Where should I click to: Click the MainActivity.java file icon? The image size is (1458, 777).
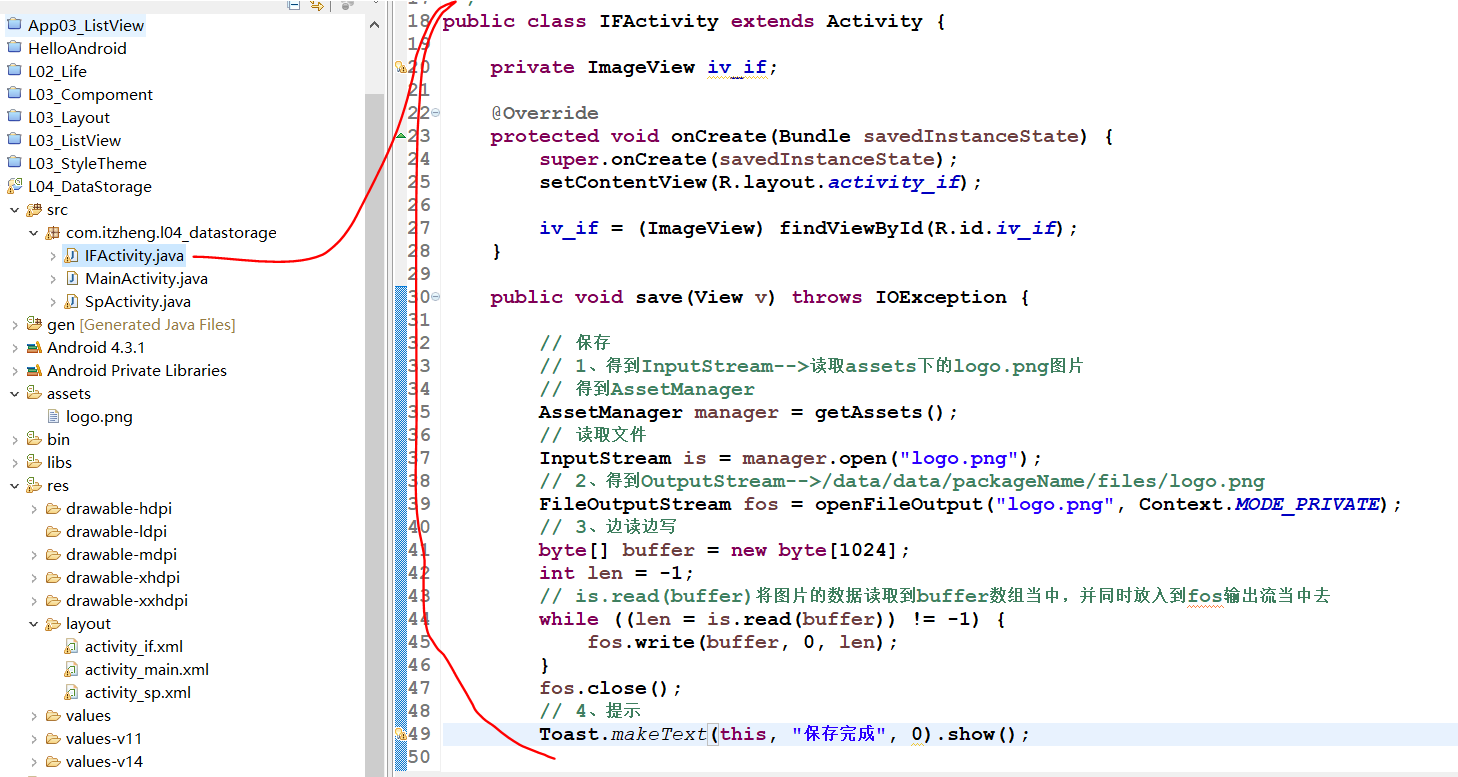click(72, 278)
